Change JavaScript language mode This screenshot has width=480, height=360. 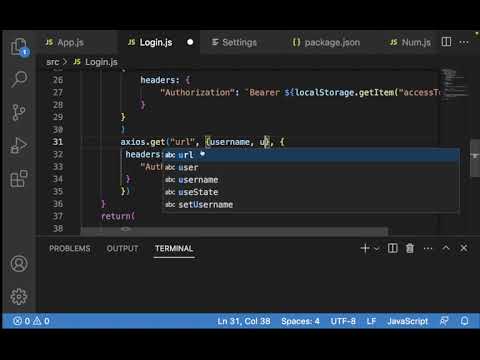click(x=407, y=321)
